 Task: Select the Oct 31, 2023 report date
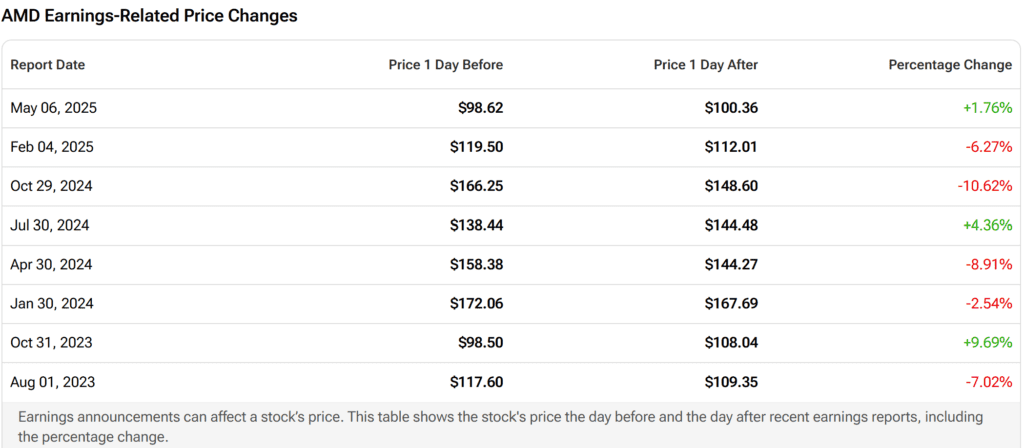52,343
